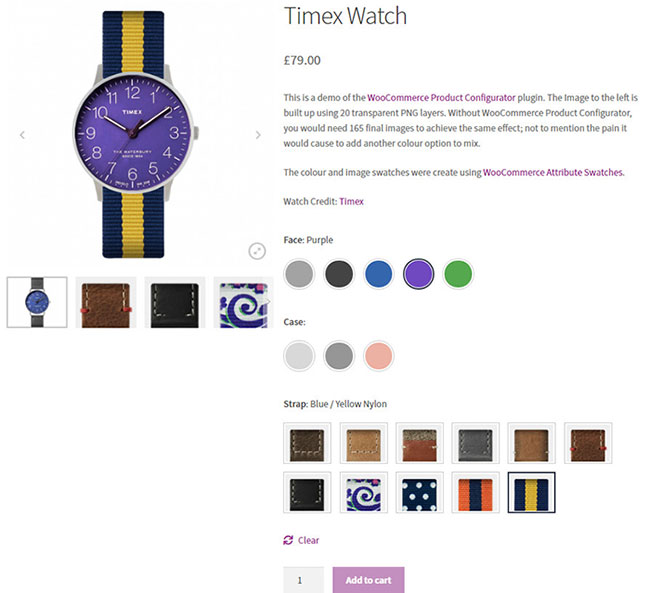Pick the polka dot strap swatch

[420, 492]
